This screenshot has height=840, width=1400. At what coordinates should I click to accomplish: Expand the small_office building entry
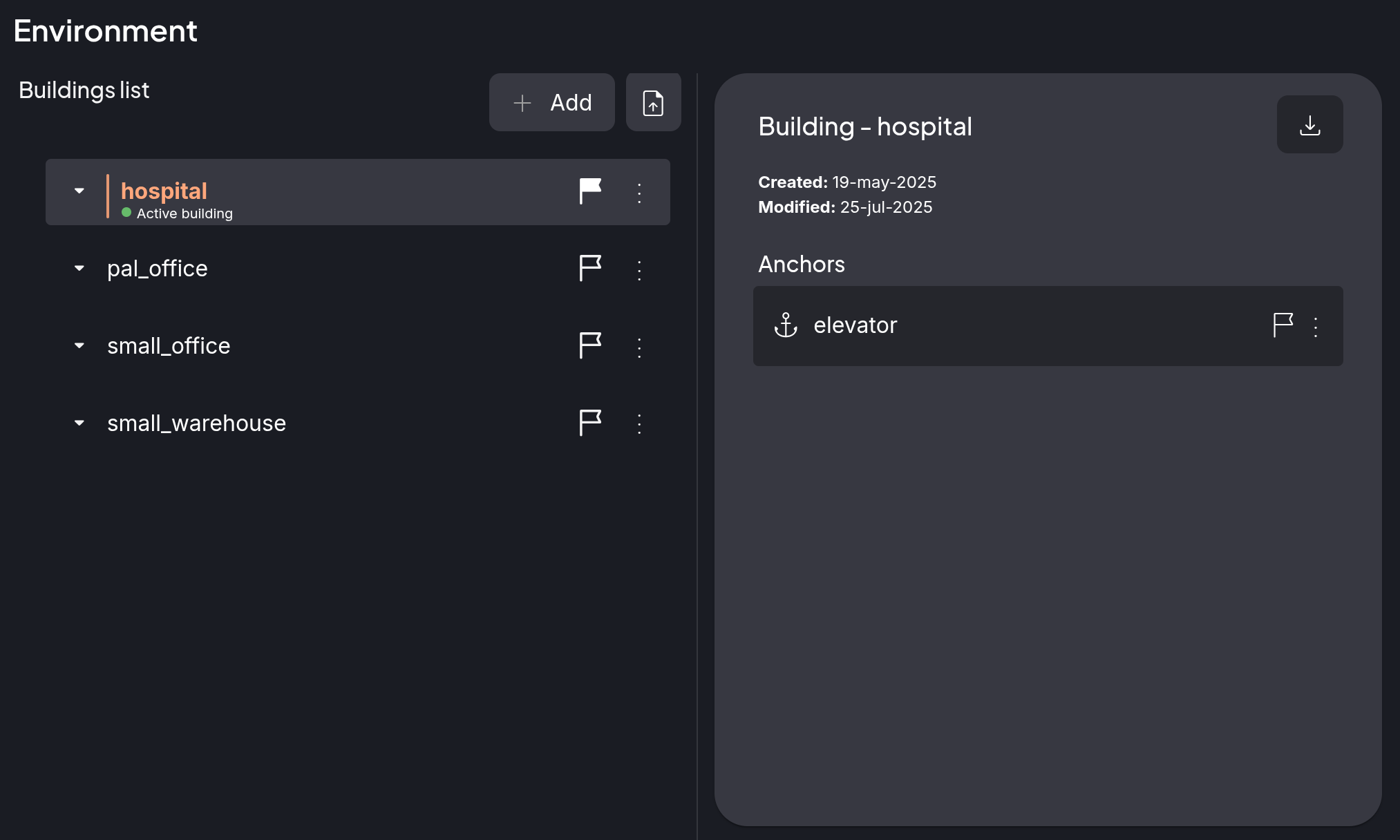[x=79, y=345]
